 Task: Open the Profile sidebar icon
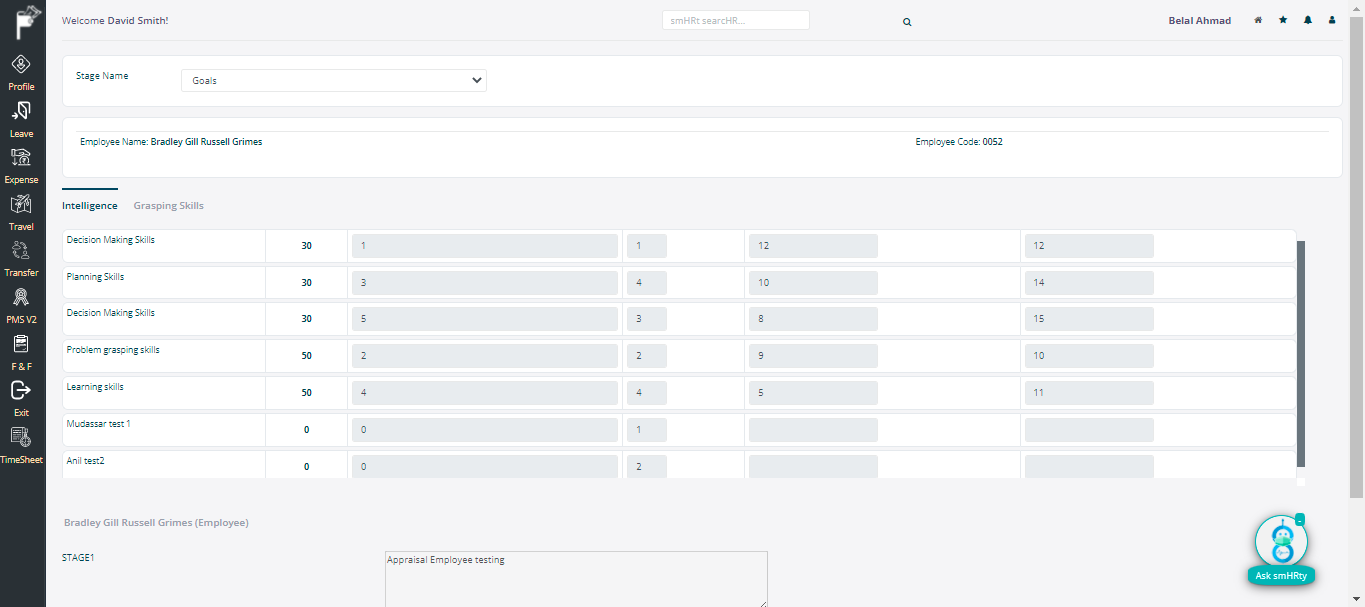pos(21,66)
